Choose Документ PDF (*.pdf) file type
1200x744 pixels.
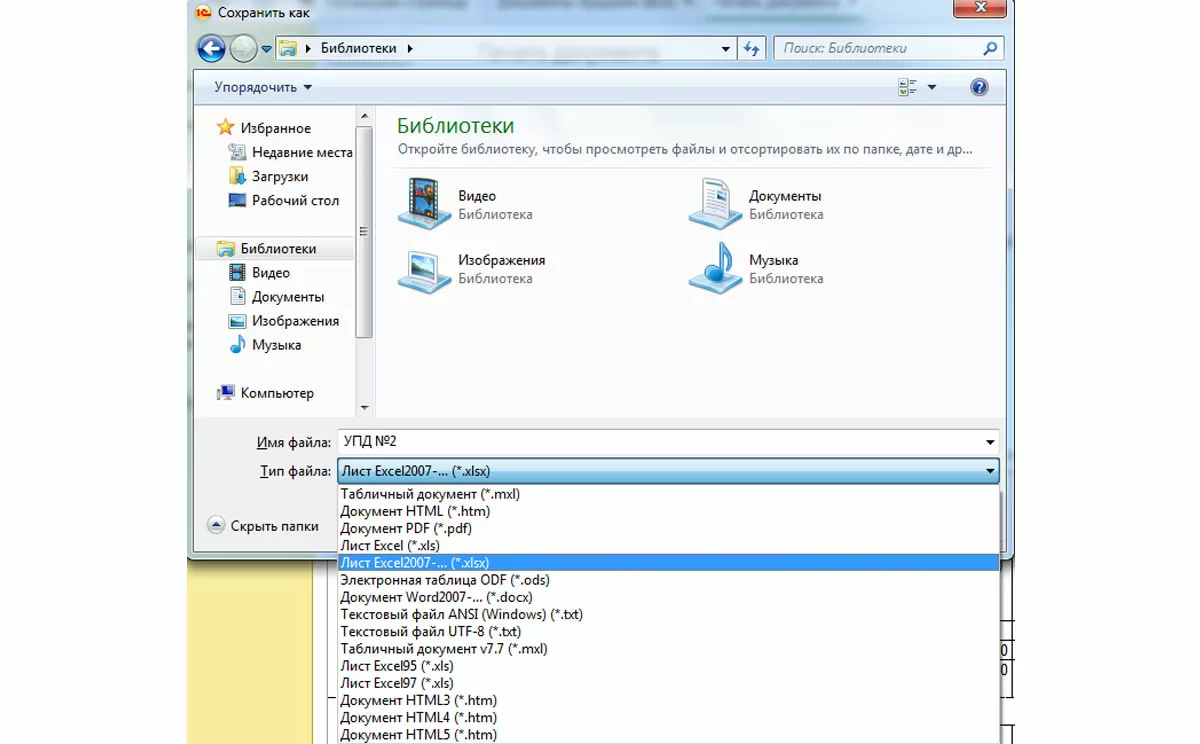668,528
